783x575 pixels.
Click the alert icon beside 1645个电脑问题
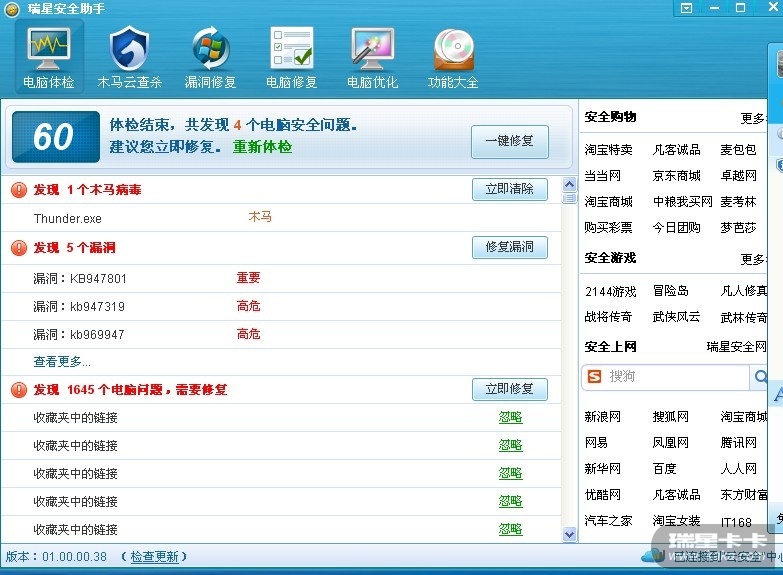coord(19,390)
